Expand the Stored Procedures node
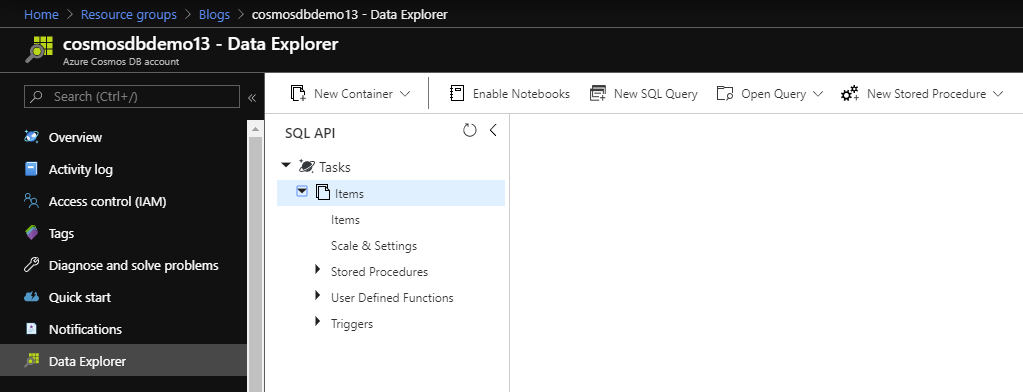Image resolution: width=1023 pixels, height=392 pixels. (x=318, y=269)
